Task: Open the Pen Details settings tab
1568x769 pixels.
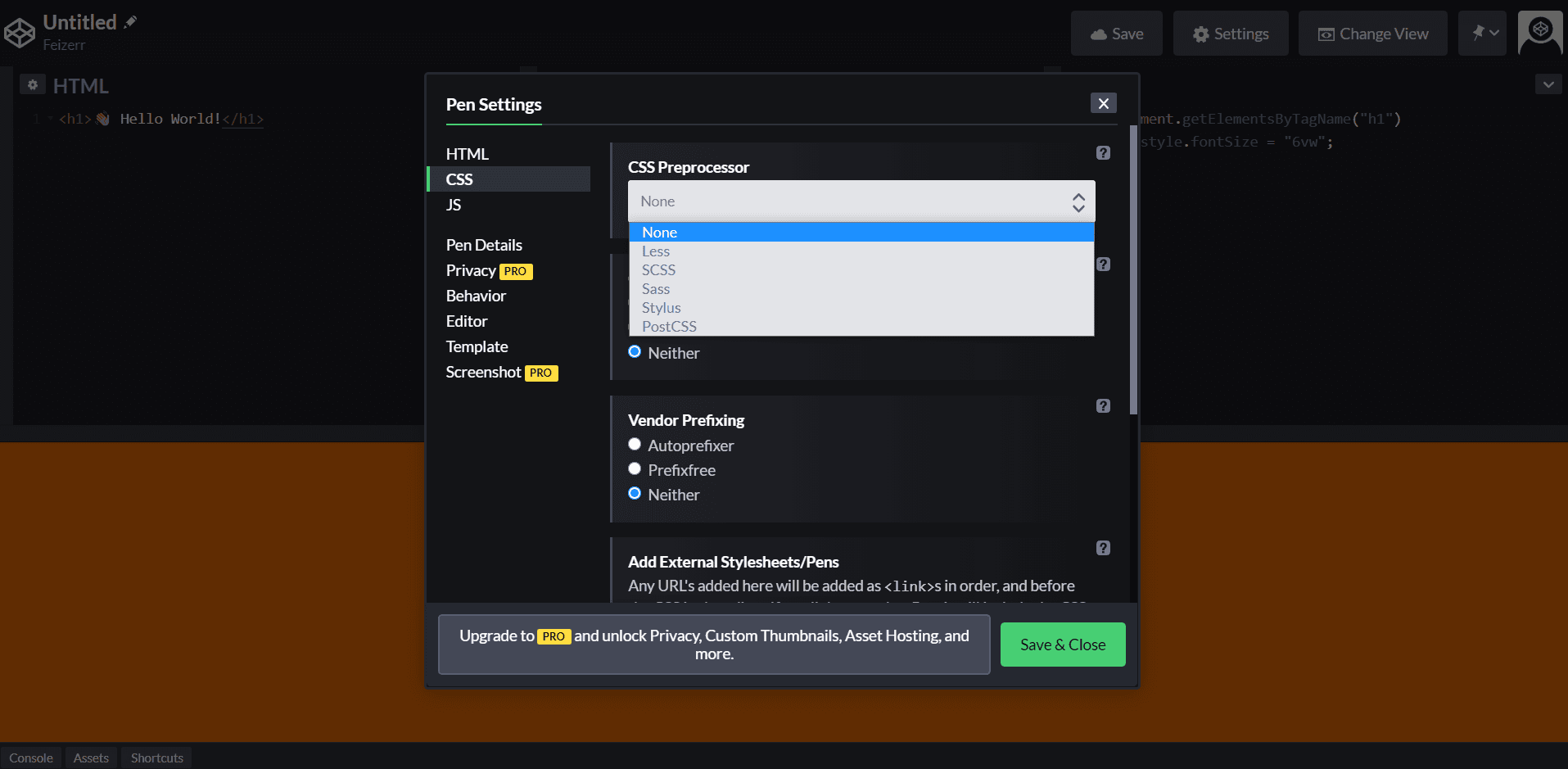Action: point(484,245)
